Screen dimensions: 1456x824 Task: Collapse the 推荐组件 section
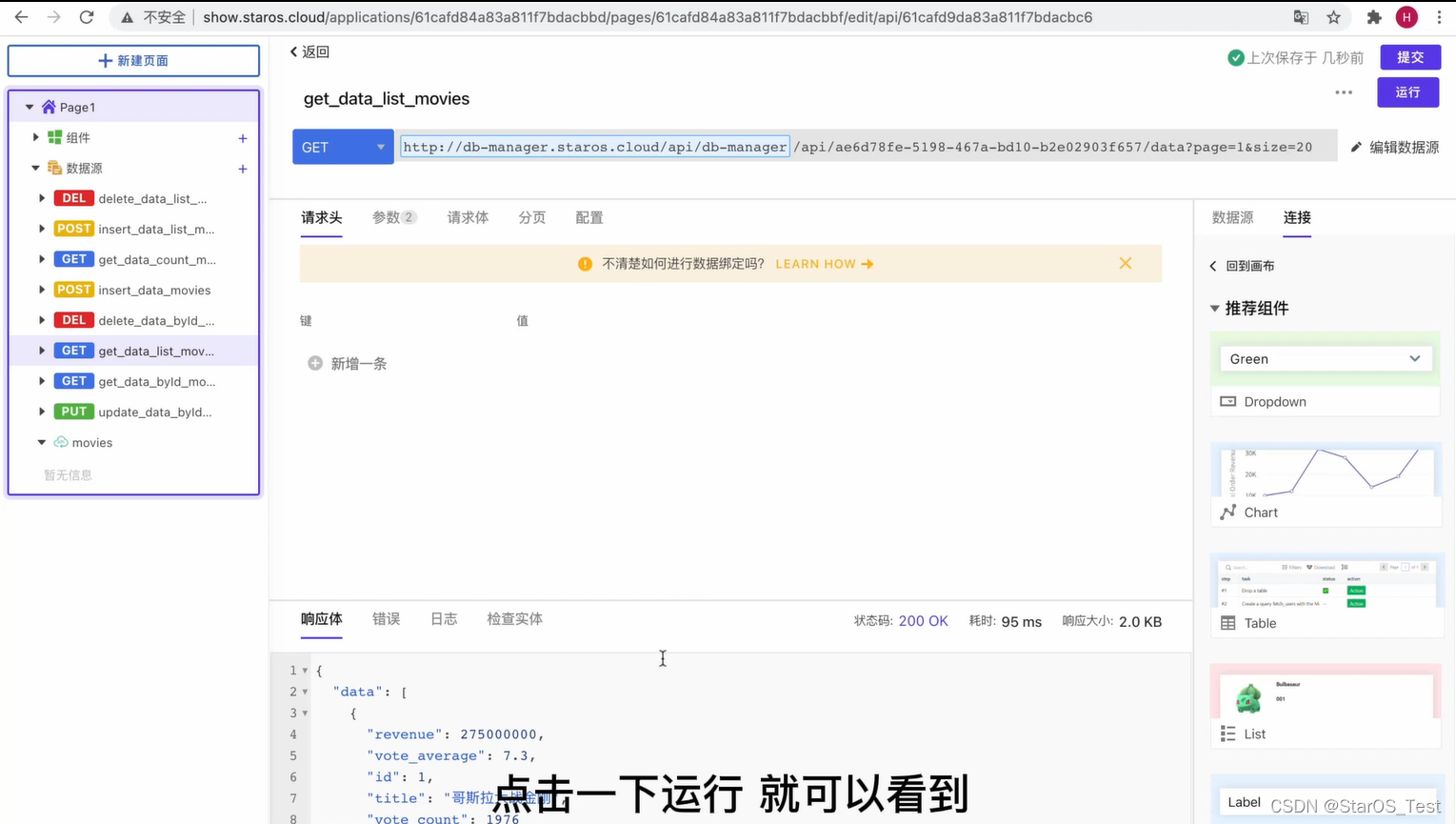pos(1215,308)
